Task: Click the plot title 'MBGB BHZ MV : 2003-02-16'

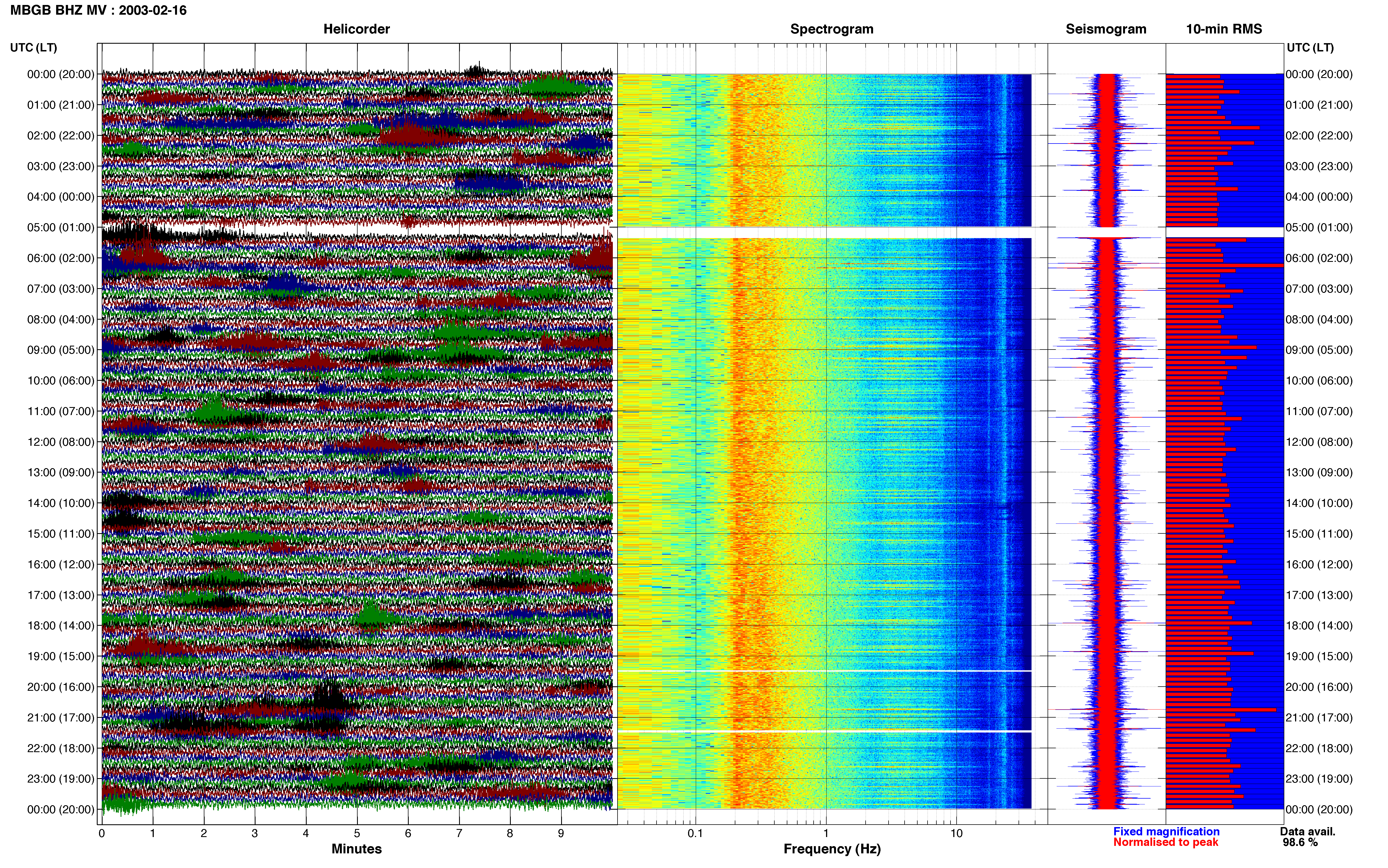Action: (x=98, y=10)
